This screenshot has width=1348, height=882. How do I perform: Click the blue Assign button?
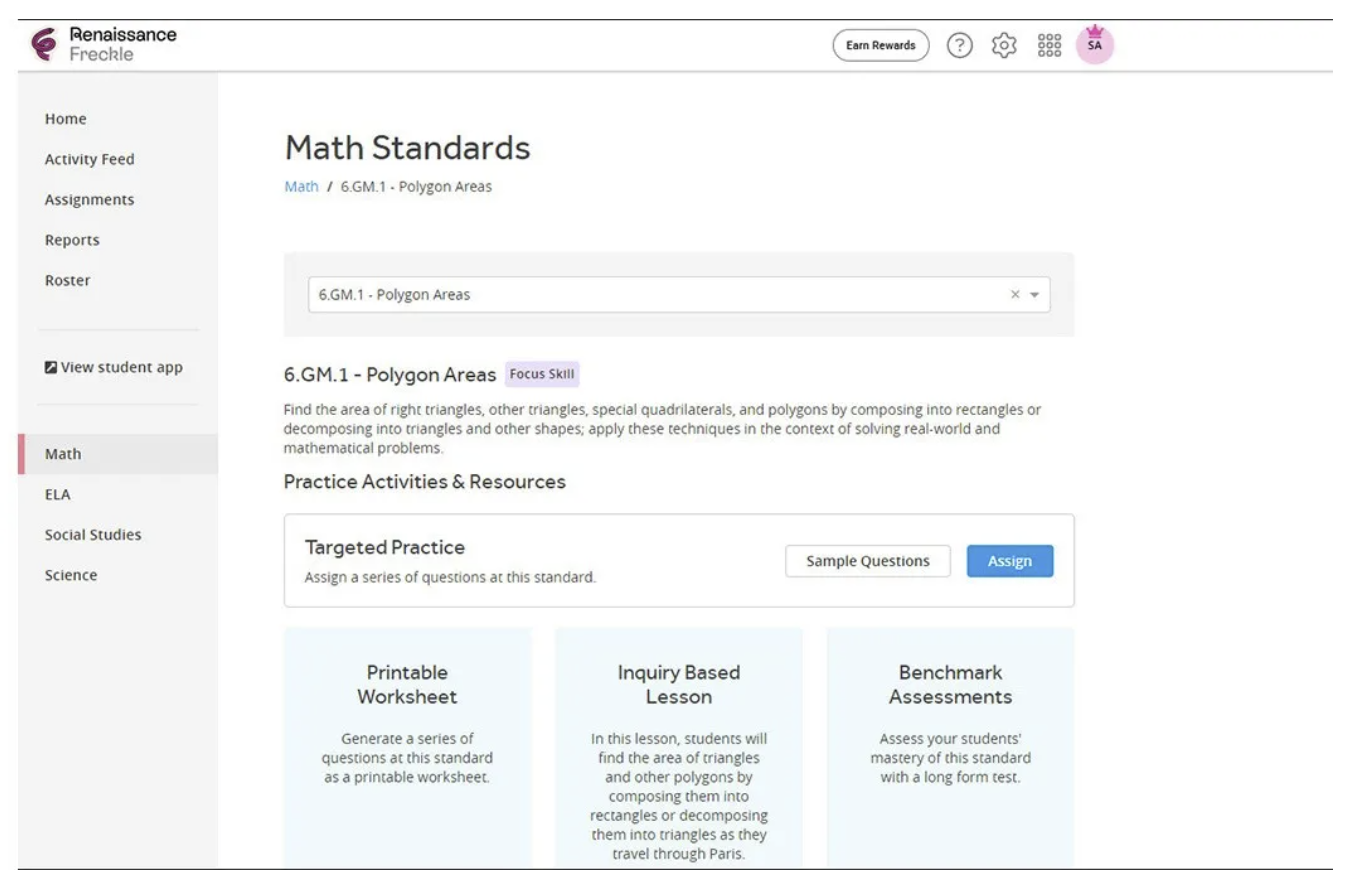[x=1010, y=561]
